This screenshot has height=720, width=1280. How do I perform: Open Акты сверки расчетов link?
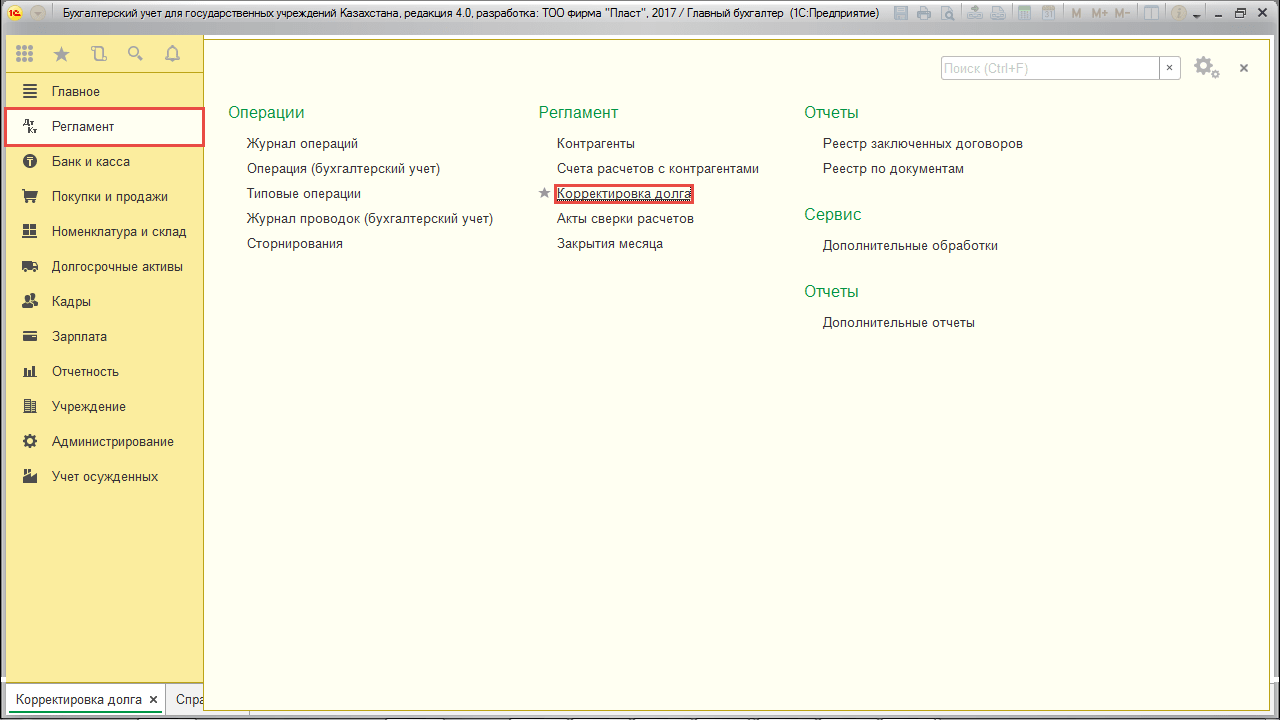[x=625, y=218]
